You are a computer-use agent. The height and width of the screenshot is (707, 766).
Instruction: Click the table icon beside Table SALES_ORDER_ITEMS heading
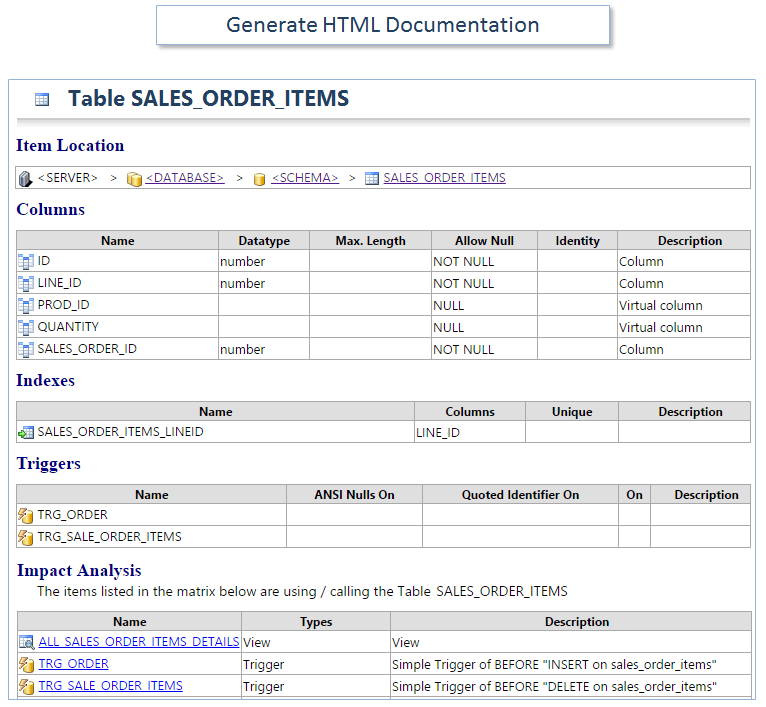[42, 99]
